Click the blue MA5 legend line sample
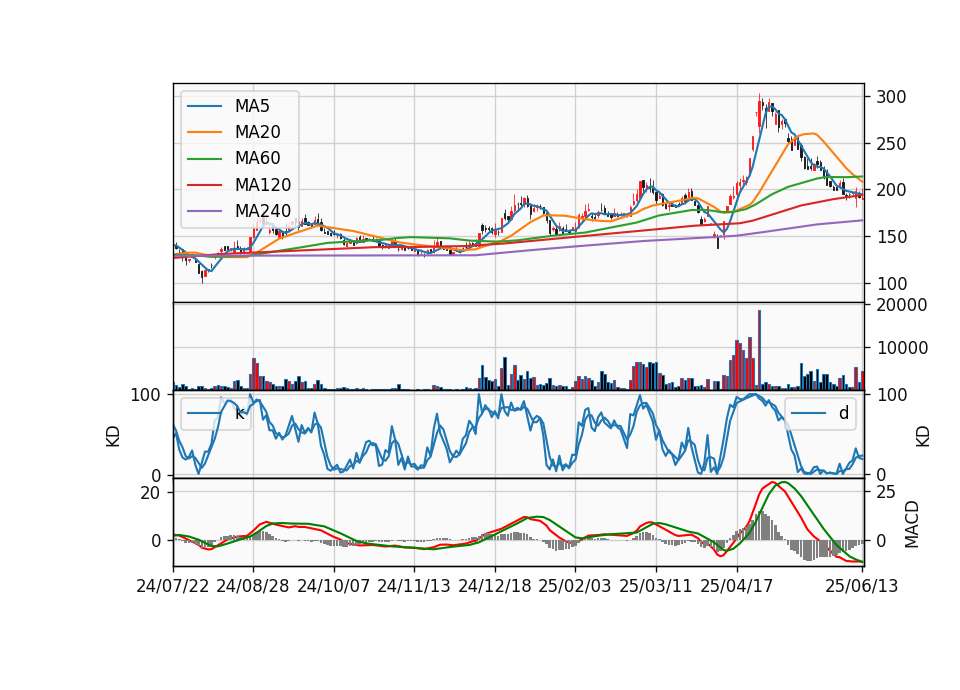The width and height of the screenshot is (960, 690). coord(204,106)
